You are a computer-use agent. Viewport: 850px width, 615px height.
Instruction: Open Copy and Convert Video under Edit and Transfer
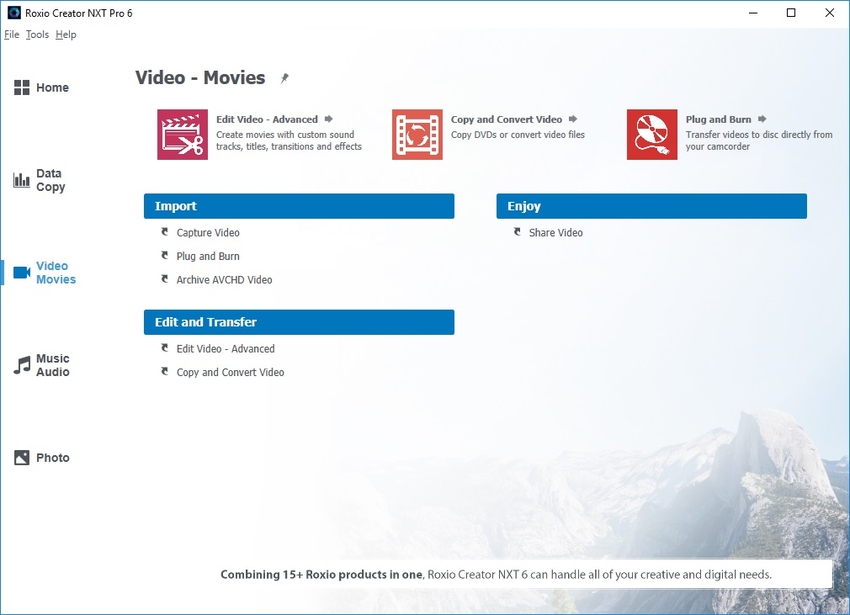pyautogui.click(x=230, y=372)
